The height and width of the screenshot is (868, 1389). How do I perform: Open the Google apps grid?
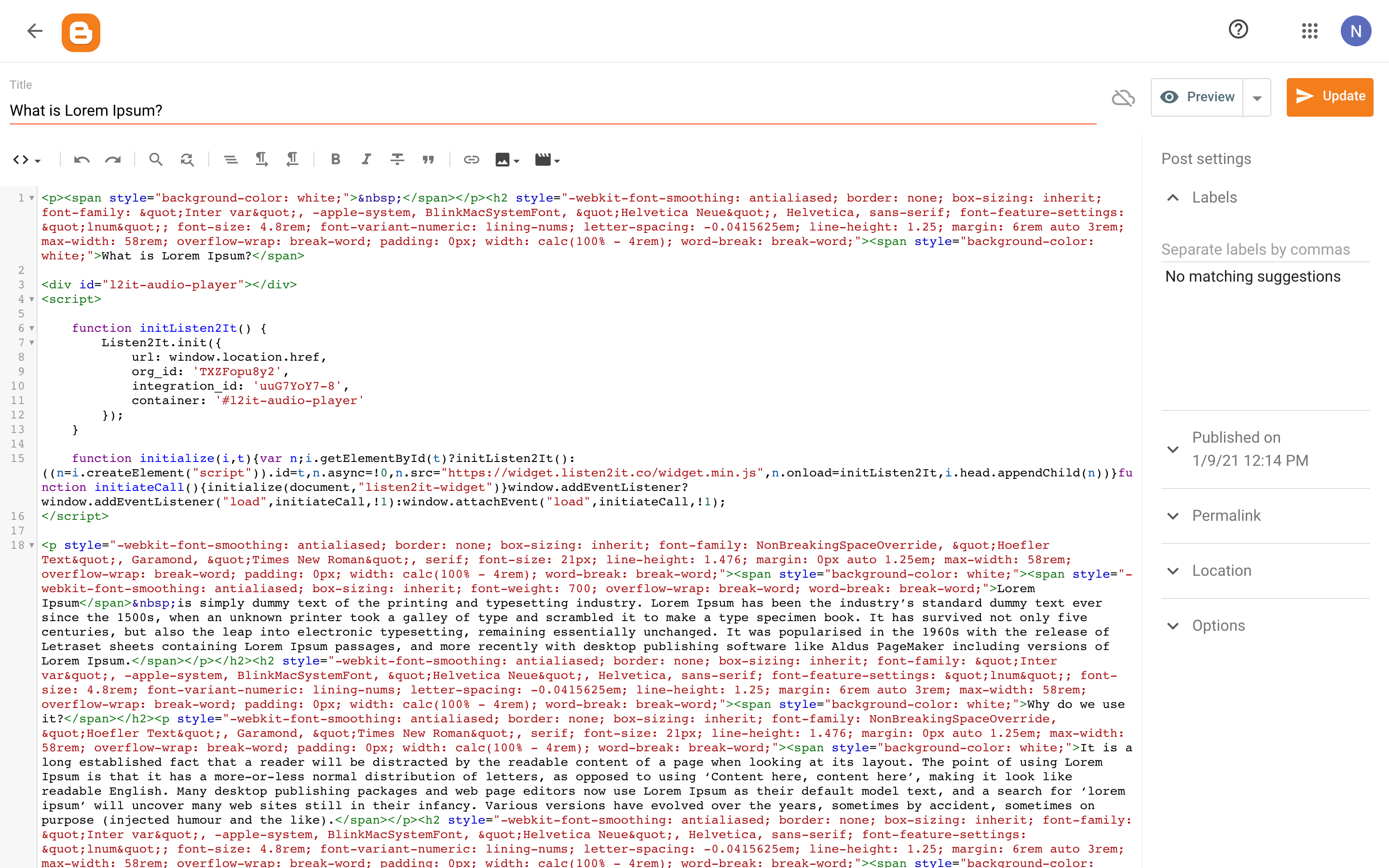coord(1310,31)
